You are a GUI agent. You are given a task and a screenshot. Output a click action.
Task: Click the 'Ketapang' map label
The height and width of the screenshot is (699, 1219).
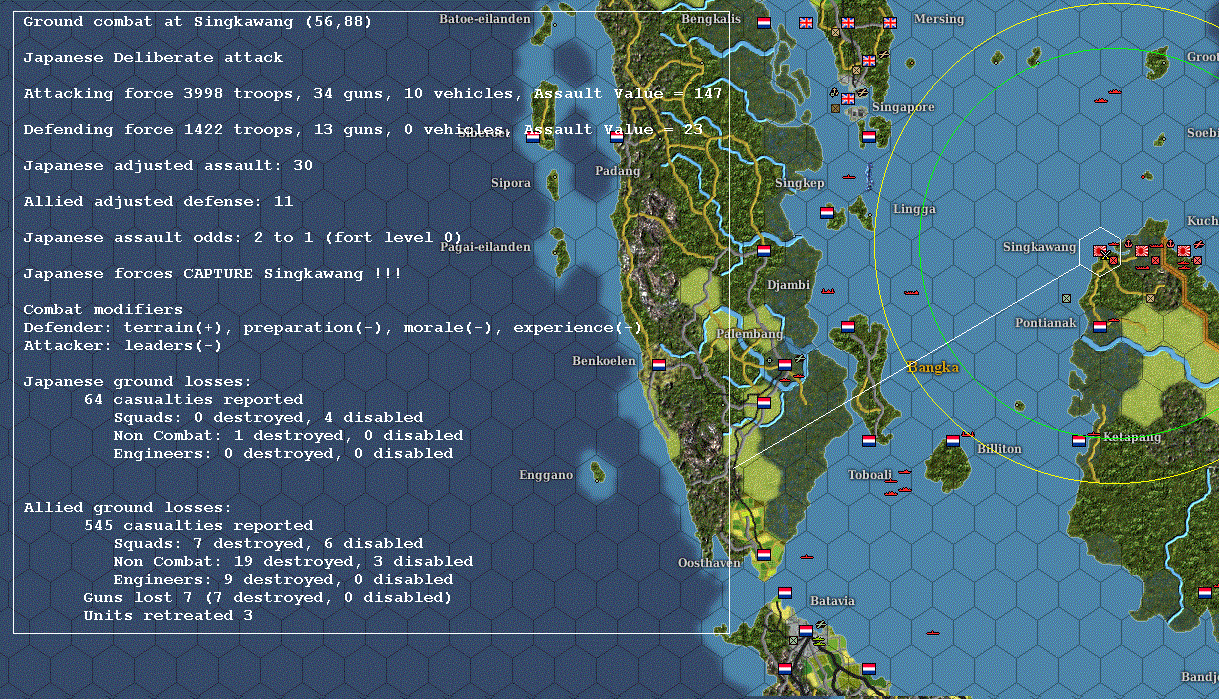[x=1132, y=437]
